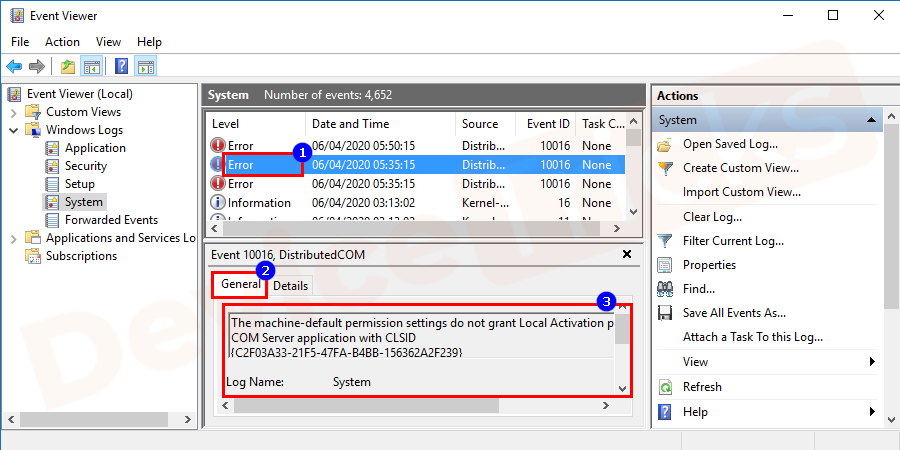Click the Forward arrow toolbar icon
The height and width of the screenshot is (450, 900).
37,67
